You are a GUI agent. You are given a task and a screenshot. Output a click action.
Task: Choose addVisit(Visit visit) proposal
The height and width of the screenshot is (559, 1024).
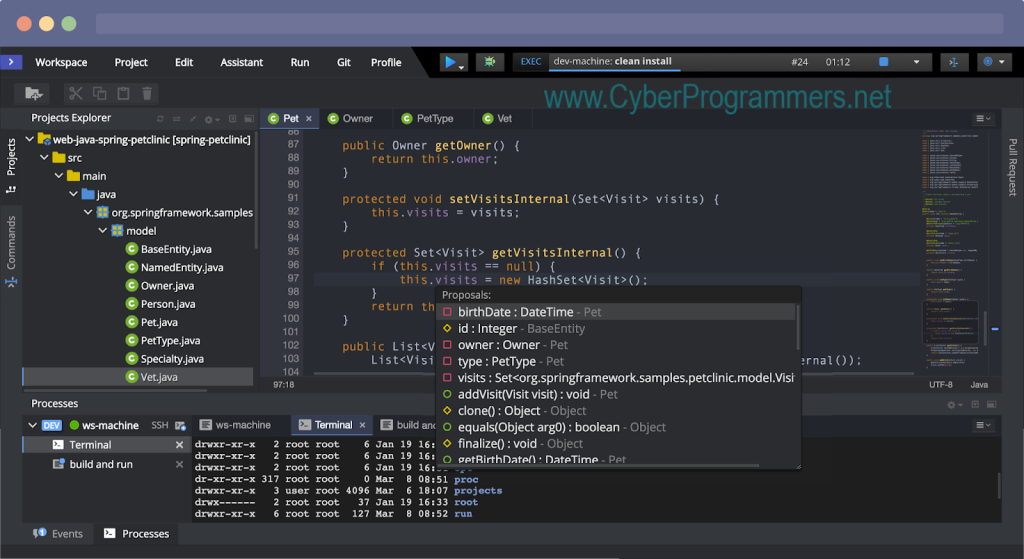coord(617,394)
